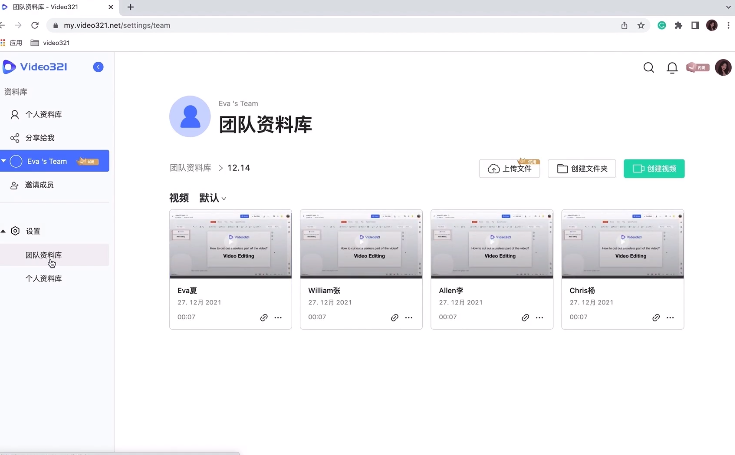The image size is (735, 455).
Task: Copy link of Chris杨 video
Action: tap(656, 317)
